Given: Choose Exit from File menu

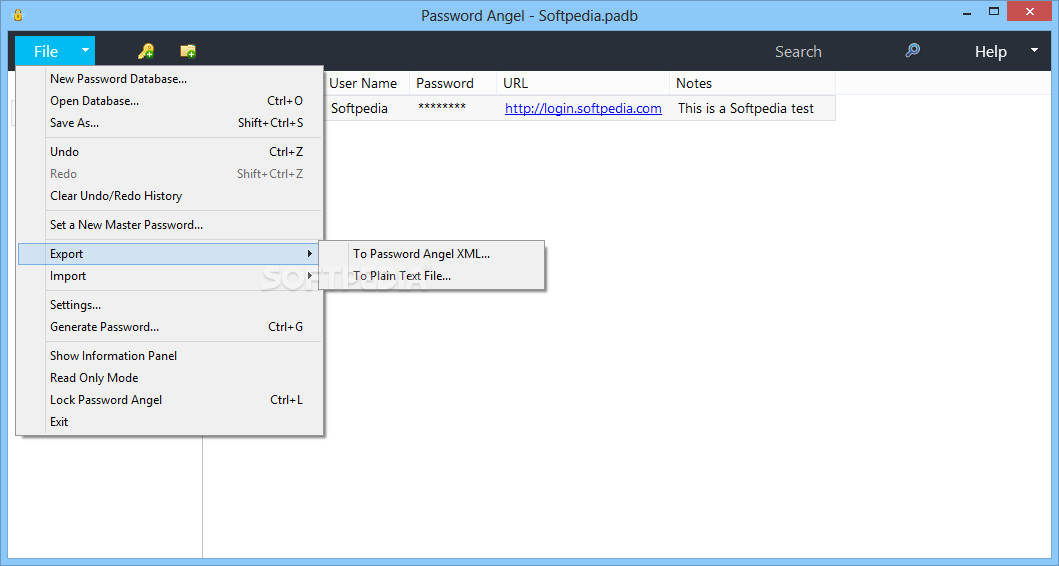Looking at the screenshot, I should 170,421.
